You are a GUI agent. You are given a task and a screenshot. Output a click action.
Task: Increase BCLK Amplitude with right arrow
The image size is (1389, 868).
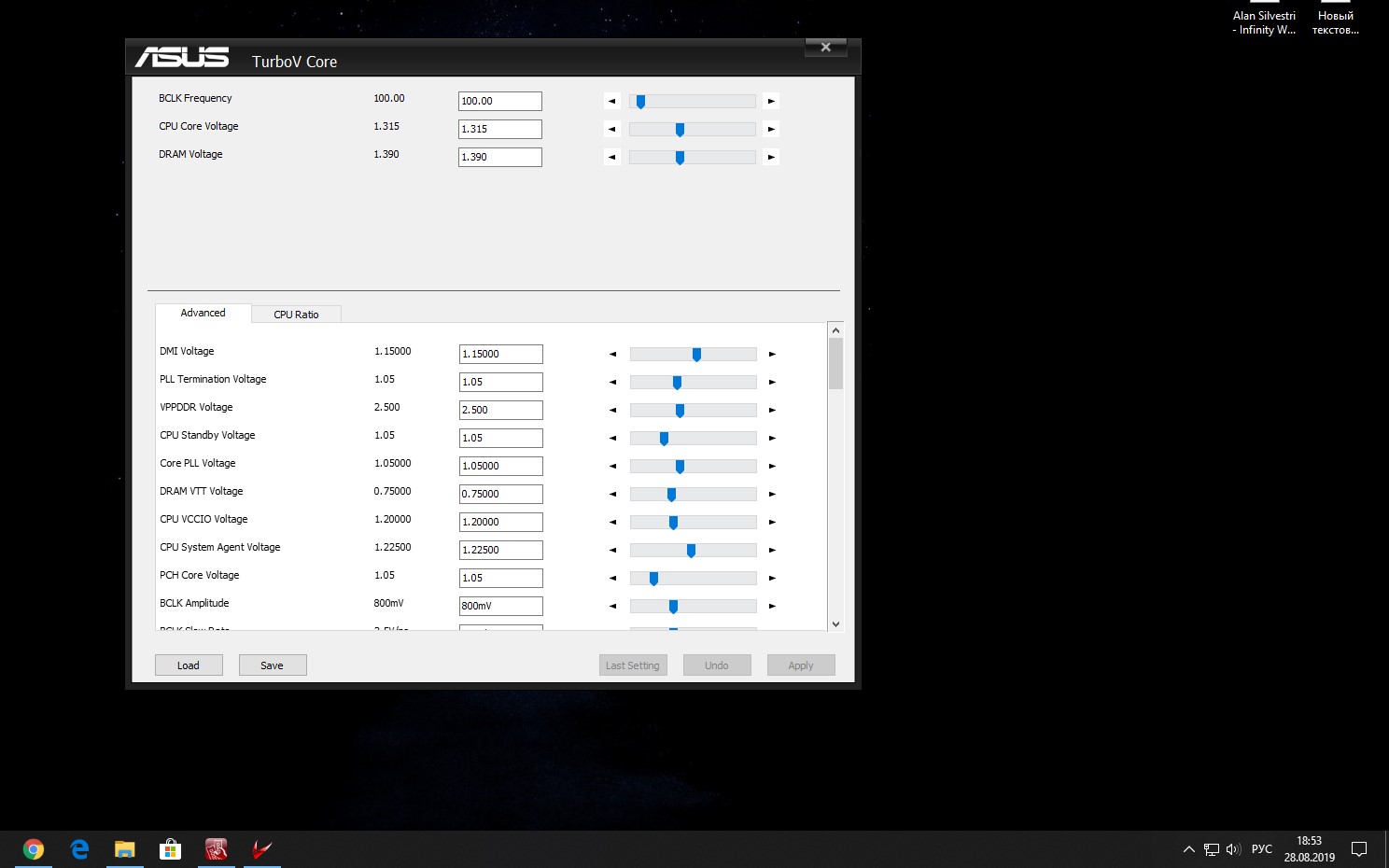coord(772,606)
